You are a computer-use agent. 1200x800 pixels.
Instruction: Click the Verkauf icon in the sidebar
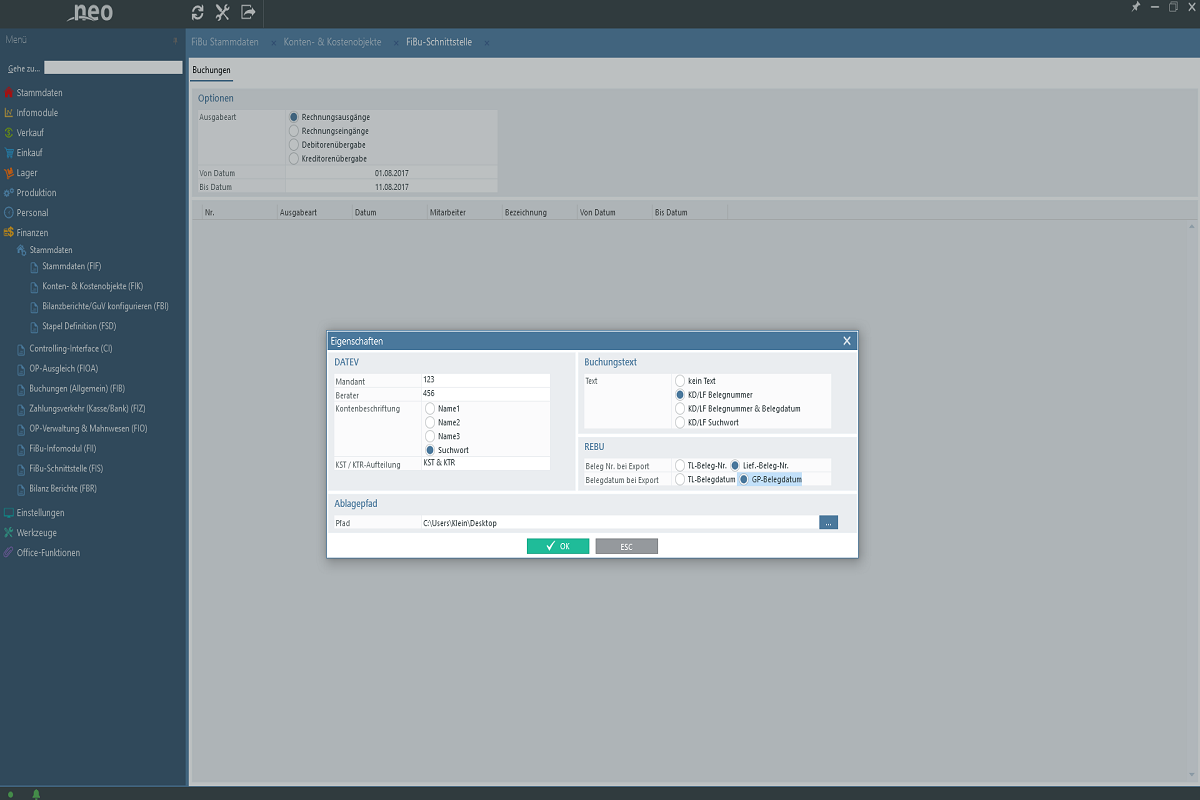point(9,133)
